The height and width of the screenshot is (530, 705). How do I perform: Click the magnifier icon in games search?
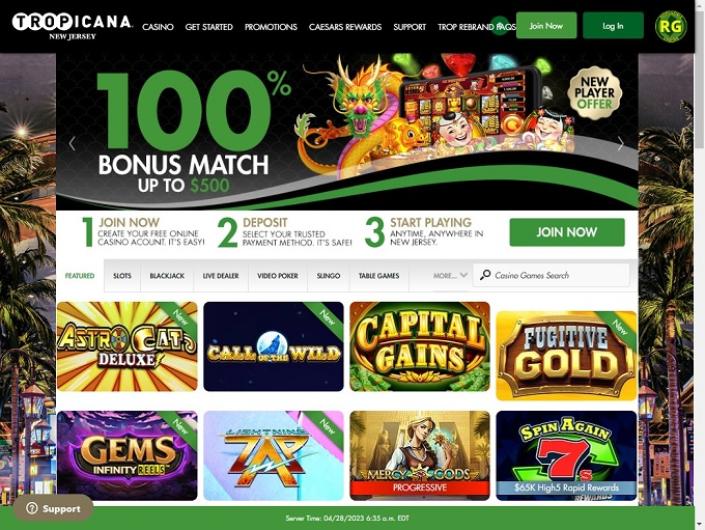(485, 275)
